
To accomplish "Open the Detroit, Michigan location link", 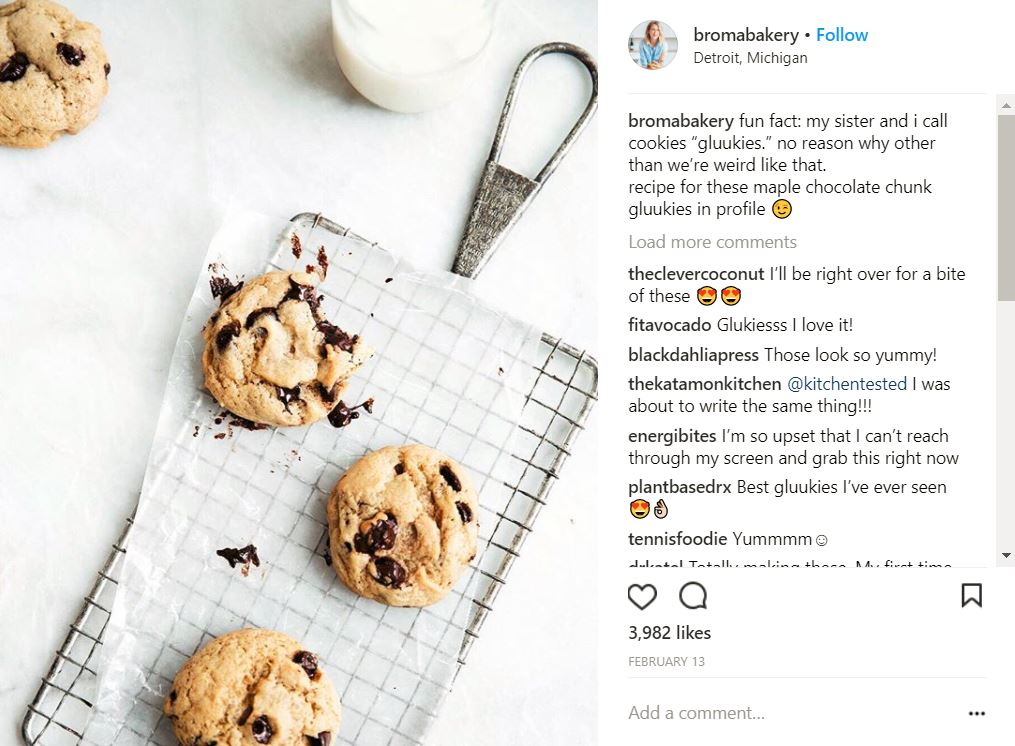I will (x=750, y=58).
